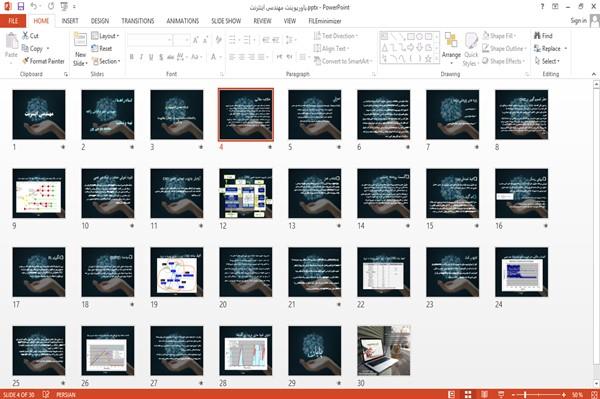The width and height of the screenshot is (600, 399).
Task: Toggle Underline formatting
Action: (151, 57)
